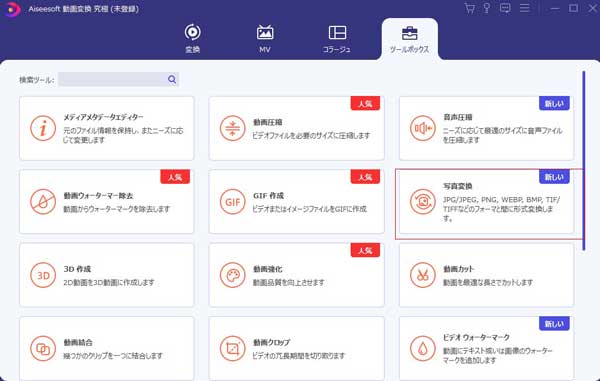The image size is (600, 381).
Task: Click the 動画圧縮 compress icon
Action: (232, 129)
